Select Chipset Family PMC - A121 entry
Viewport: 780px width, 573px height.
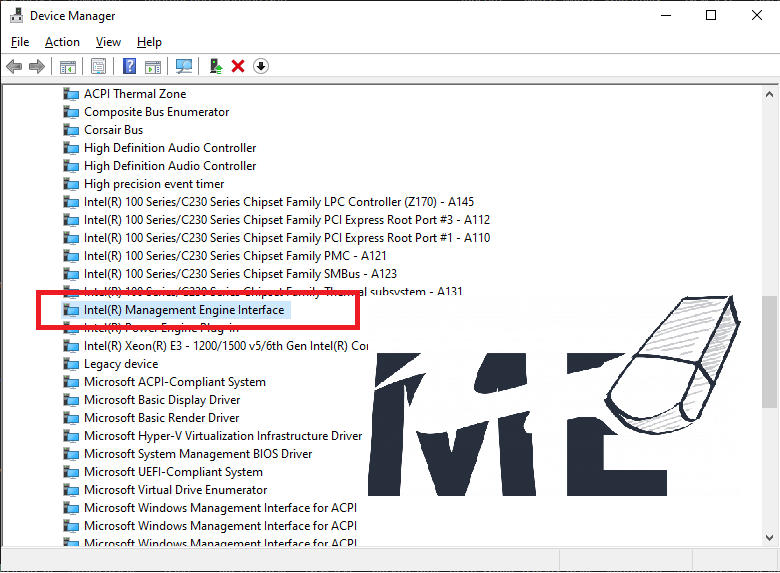point(235,256)
